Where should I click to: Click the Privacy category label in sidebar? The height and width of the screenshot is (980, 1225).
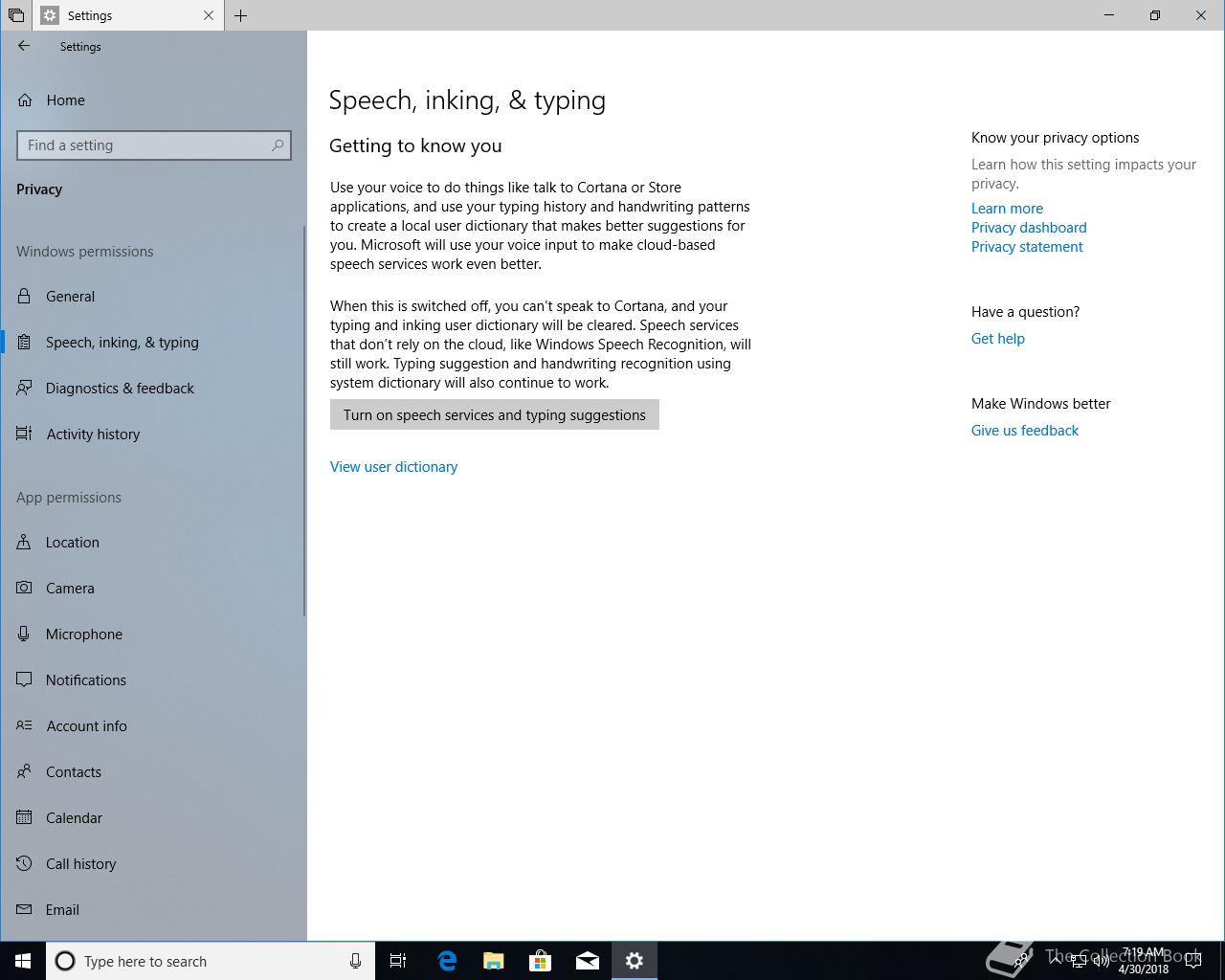(x=39, y=189)
